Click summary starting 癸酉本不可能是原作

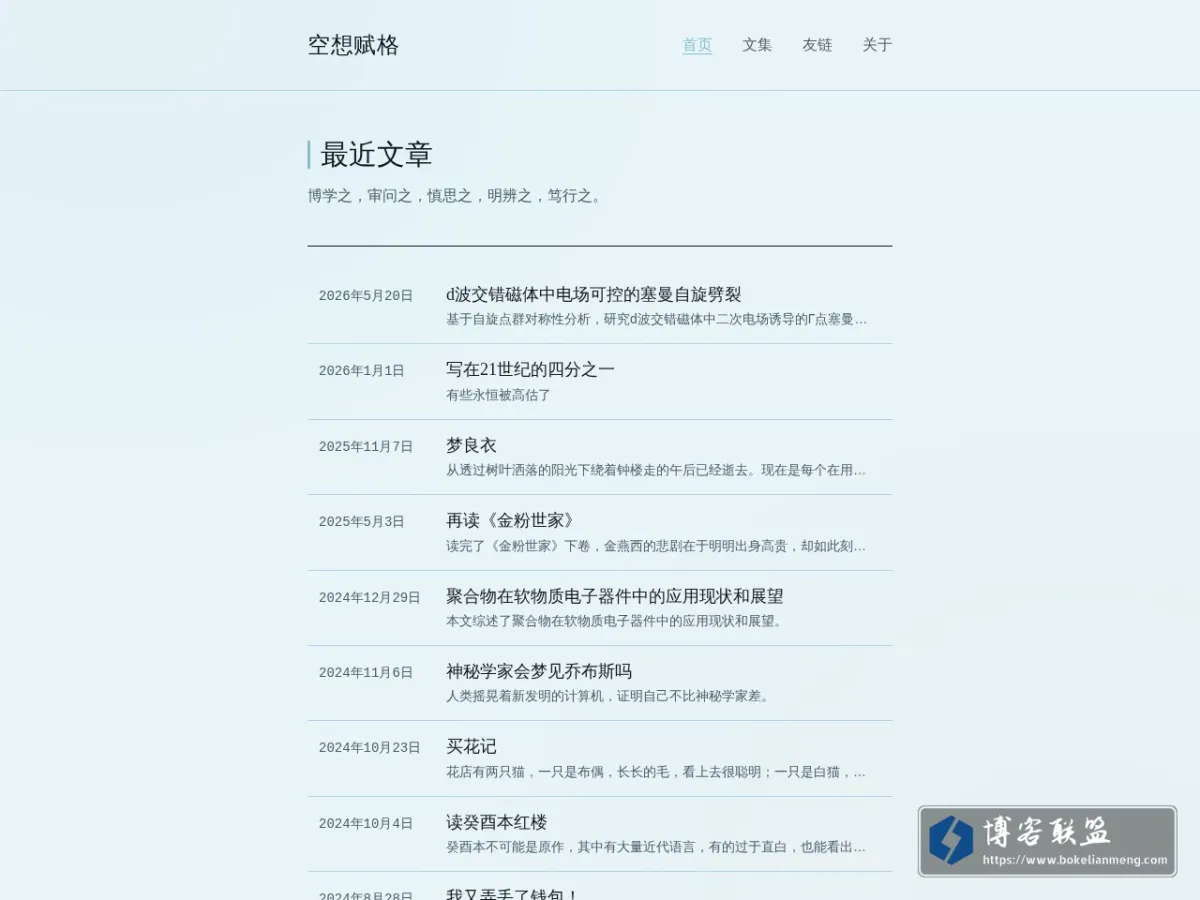tap(657, 847)
